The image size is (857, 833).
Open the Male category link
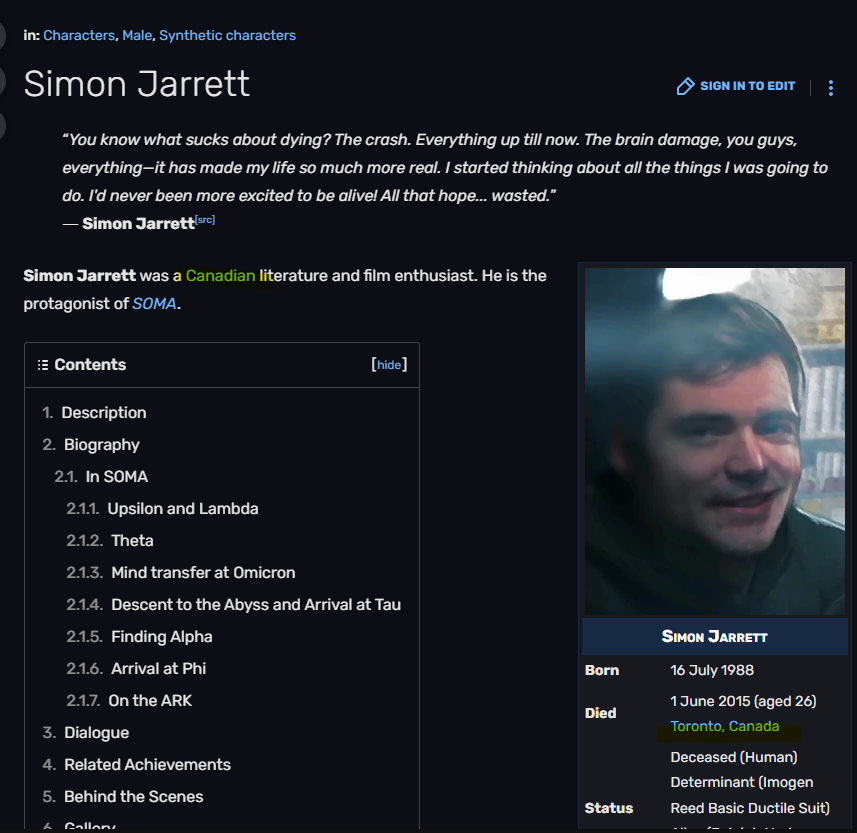(x=137, y=36)
